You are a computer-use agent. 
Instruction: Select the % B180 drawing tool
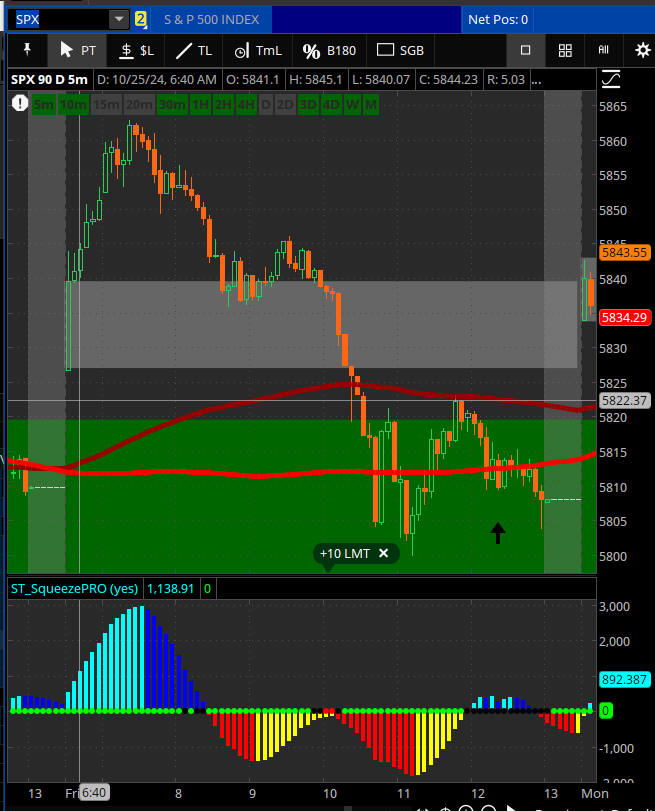330,50
